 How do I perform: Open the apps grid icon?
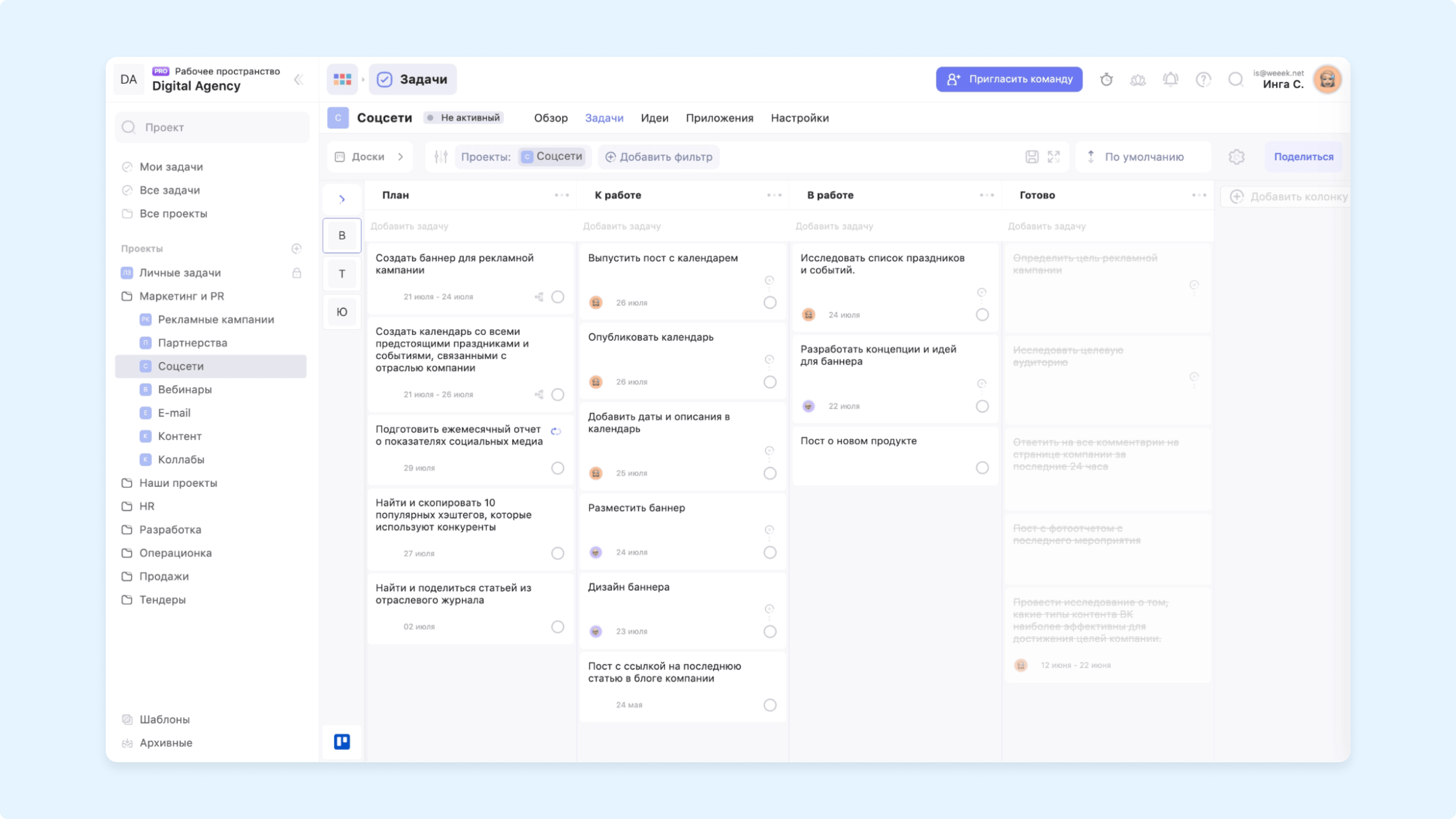[342, 79]
